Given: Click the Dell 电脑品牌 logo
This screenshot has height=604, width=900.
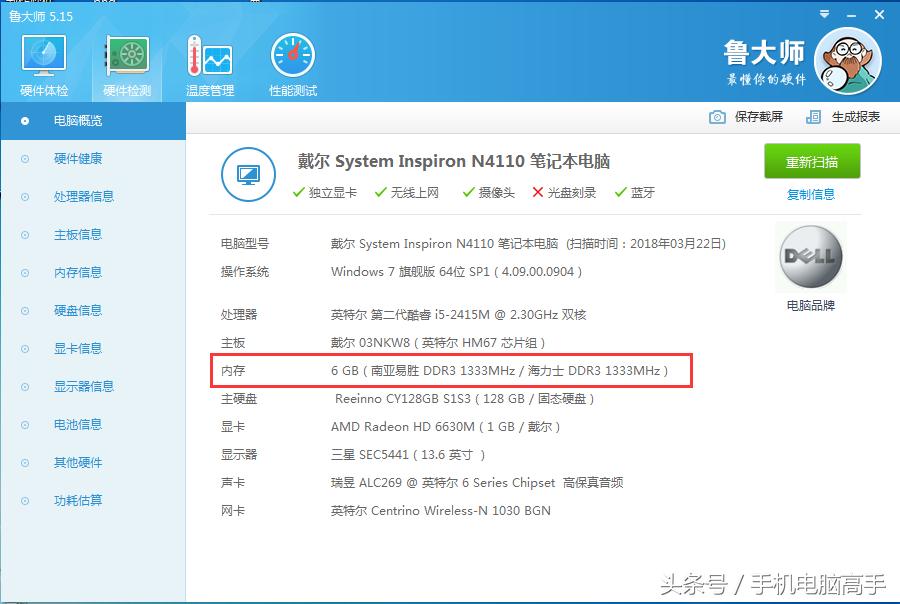Looking at the screenshot, I should 812,257.
